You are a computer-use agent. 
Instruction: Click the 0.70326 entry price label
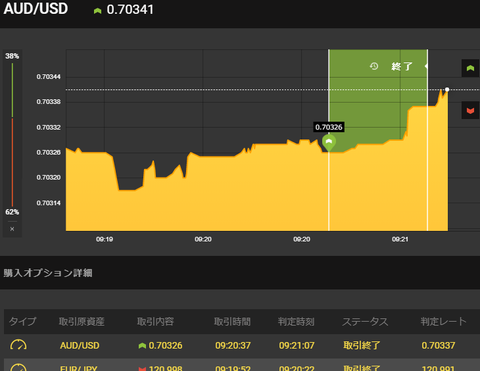pyautogui.click(x=329, y=127)
